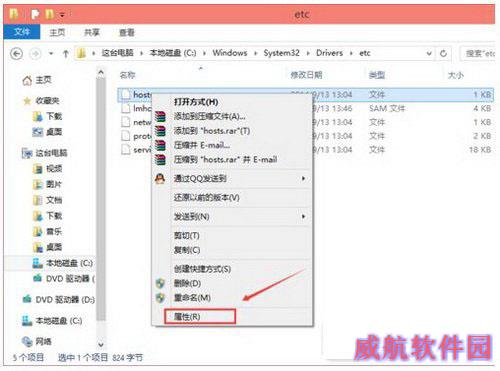
Task: Switch to the 共享 ribbon tab
Action: (92, 32)
